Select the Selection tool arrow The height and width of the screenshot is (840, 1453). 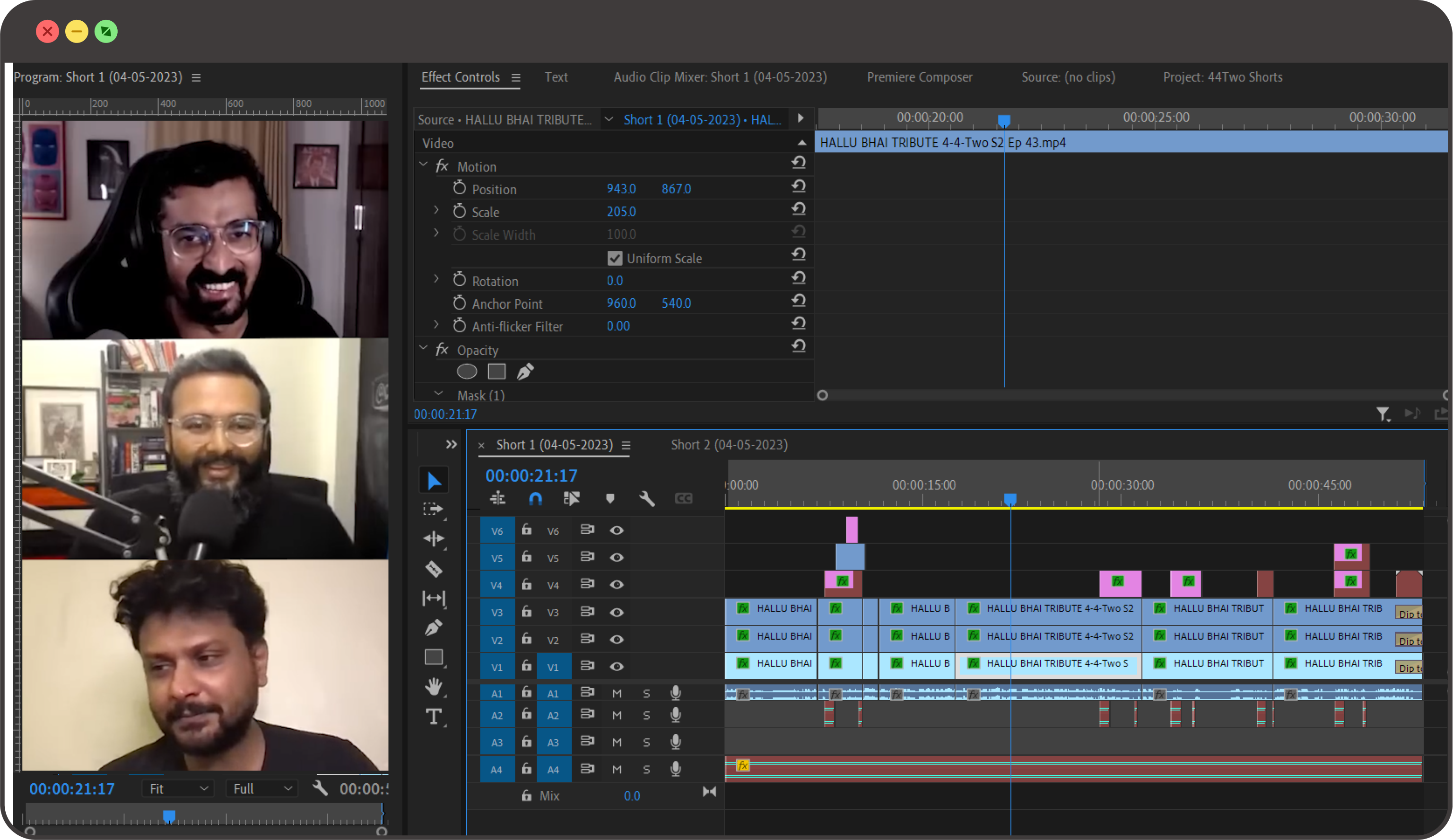[x=434, y=480]
